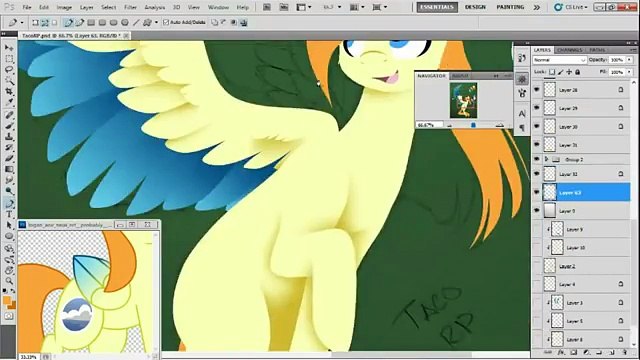The width and height of the screenshot is (640, 360).
Task: Select the Move tool
Action: tap(9, 48)
